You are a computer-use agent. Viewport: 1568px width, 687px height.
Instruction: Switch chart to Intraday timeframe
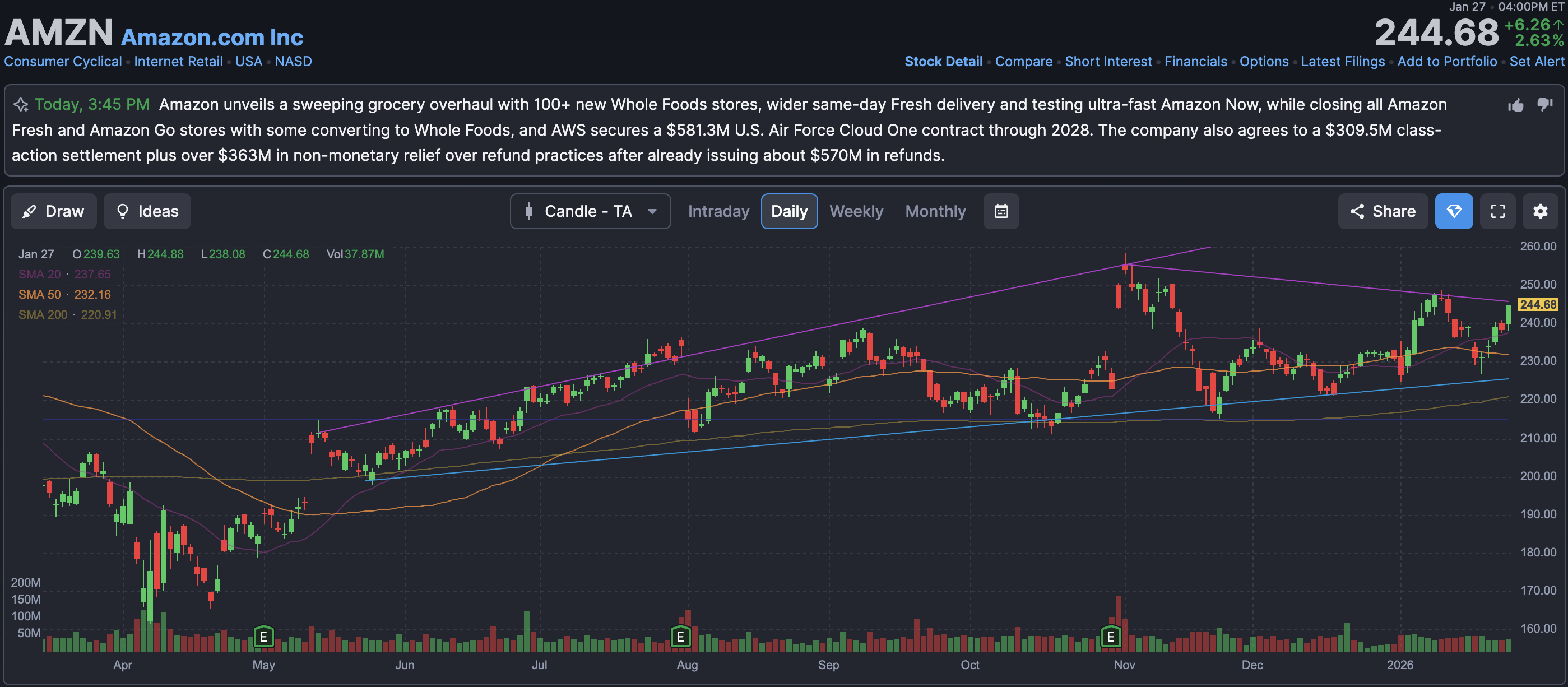click(x=718, y=211)
